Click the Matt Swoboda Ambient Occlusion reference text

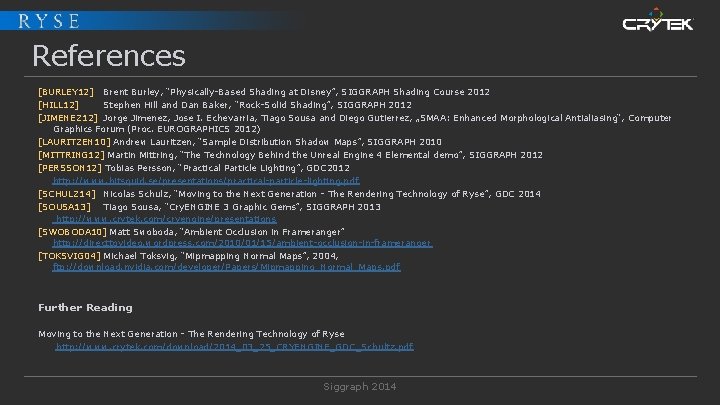(227, 232)
